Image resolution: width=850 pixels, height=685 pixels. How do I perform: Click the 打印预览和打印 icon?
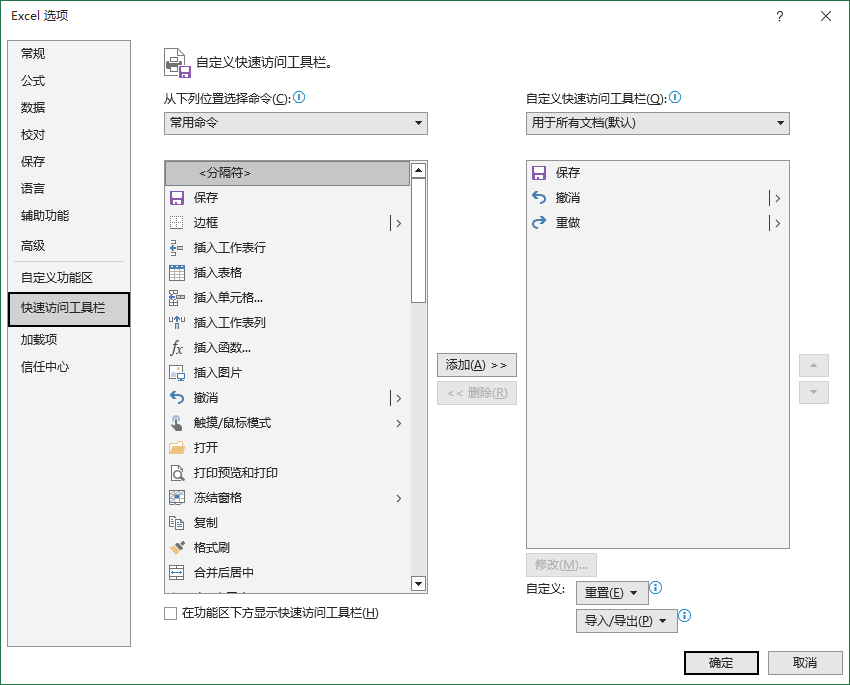coord(177,473)
